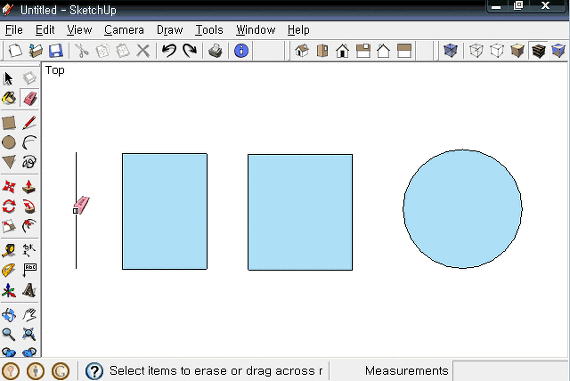Open the View menu
The image size is (570, 381).
pyautogui.click(x=79, y=30)
